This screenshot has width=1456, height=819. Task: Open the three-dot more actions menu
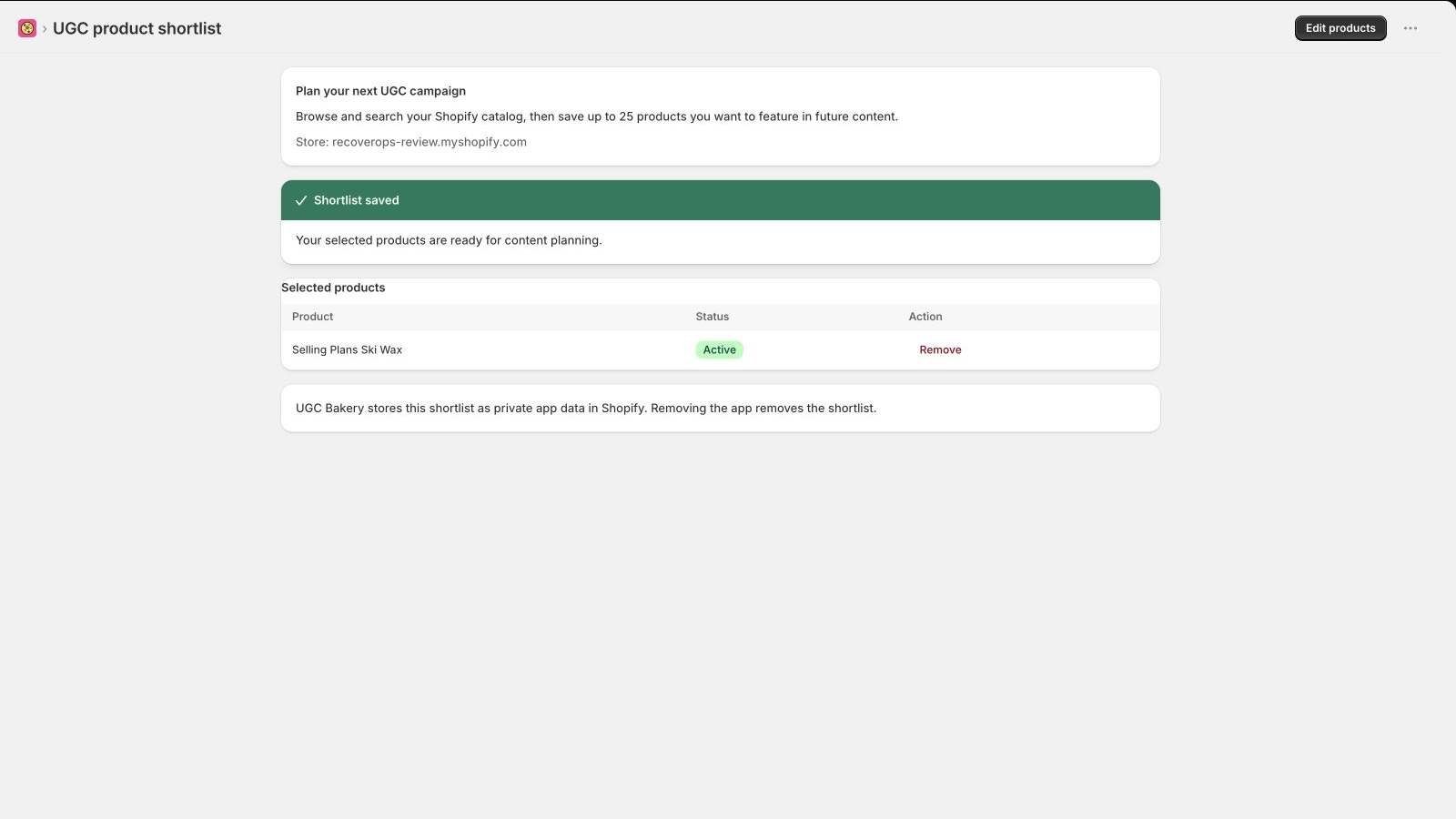pyautogui.click(x=1410, y=28)
